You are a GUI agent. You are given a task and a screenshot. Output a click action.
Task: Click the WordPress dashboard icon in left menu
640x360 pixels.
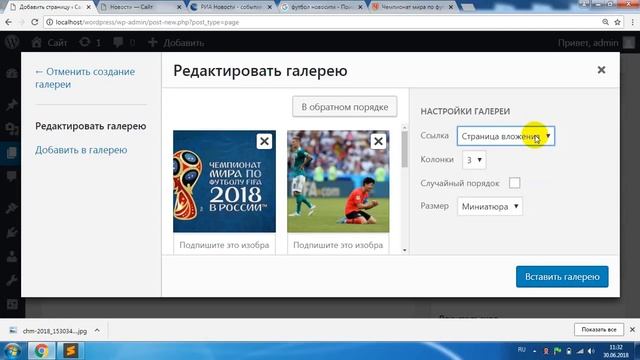tap(11, 73)
